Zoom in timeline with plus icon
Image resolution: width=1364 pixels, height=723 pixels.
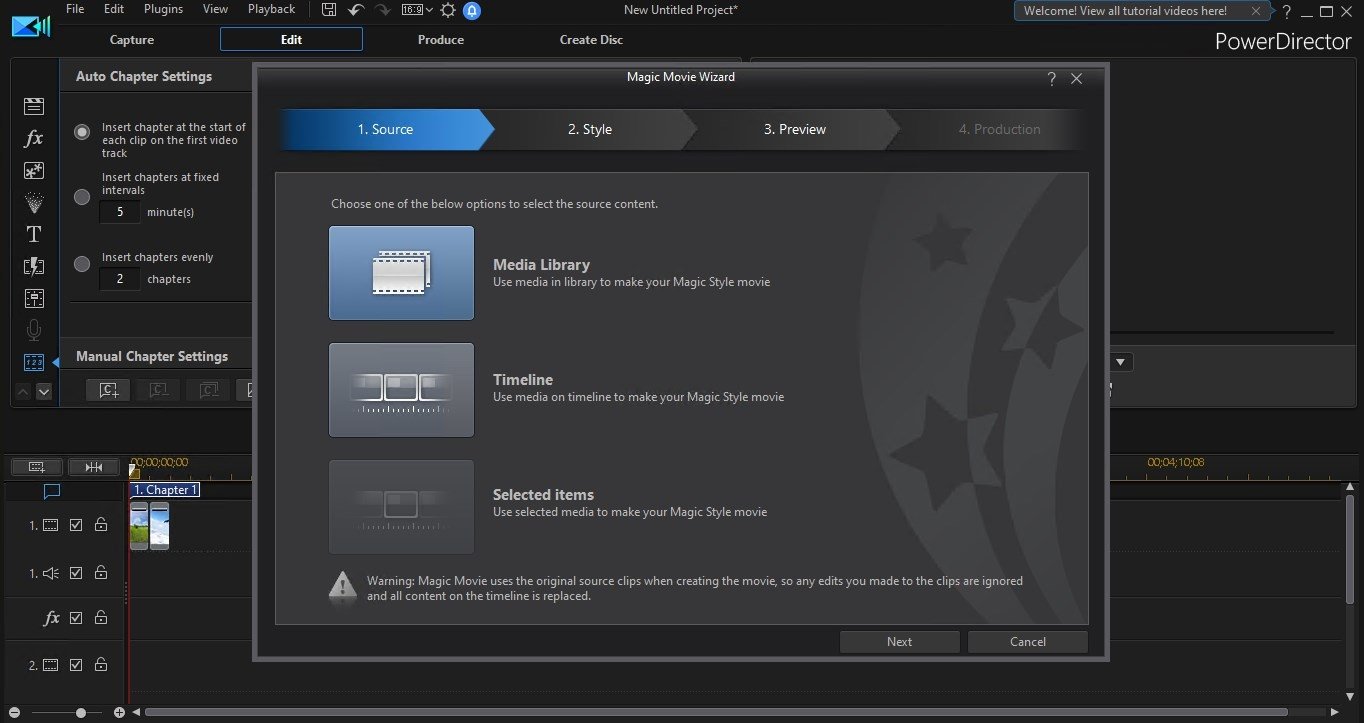pyautogui.click(x=119, y=713)
